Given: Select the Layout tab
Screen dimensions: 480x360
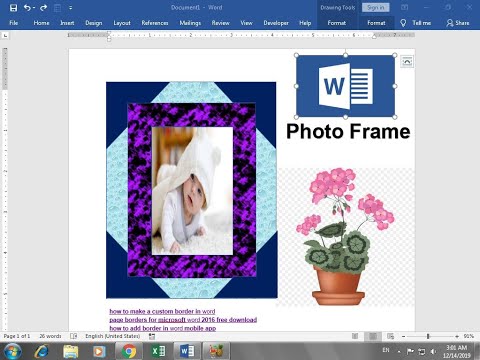Looking at the screenshot, I should point(122,23).
